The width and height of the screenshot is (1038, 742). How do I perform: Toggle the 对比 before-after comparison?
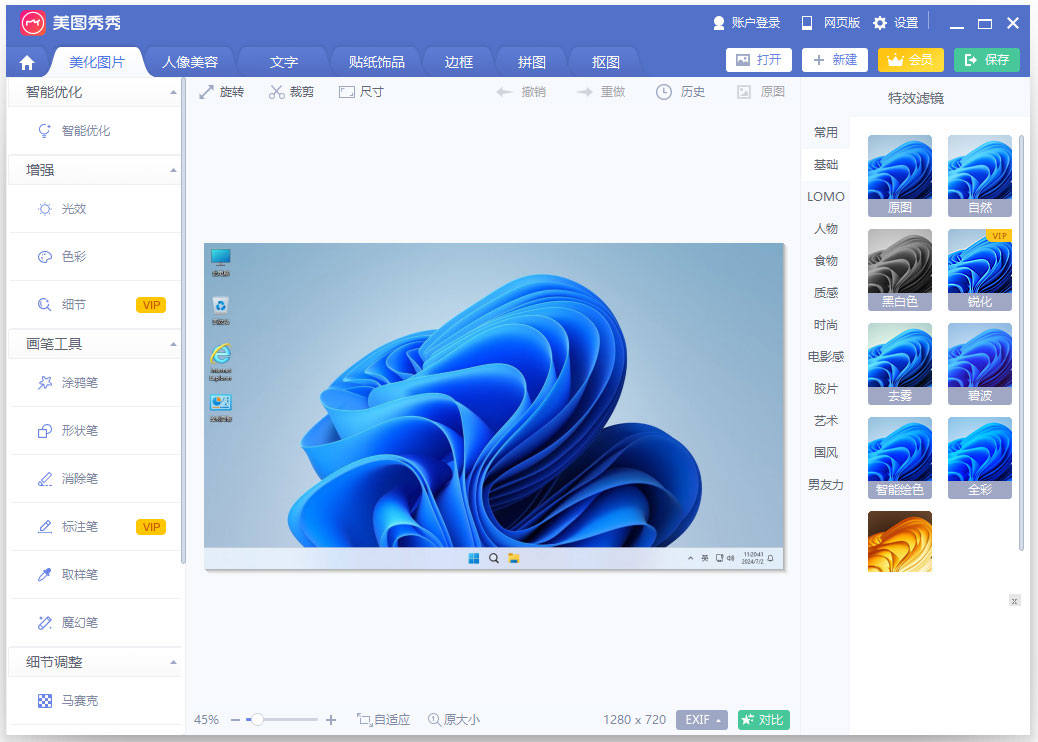tap(762, 719)
